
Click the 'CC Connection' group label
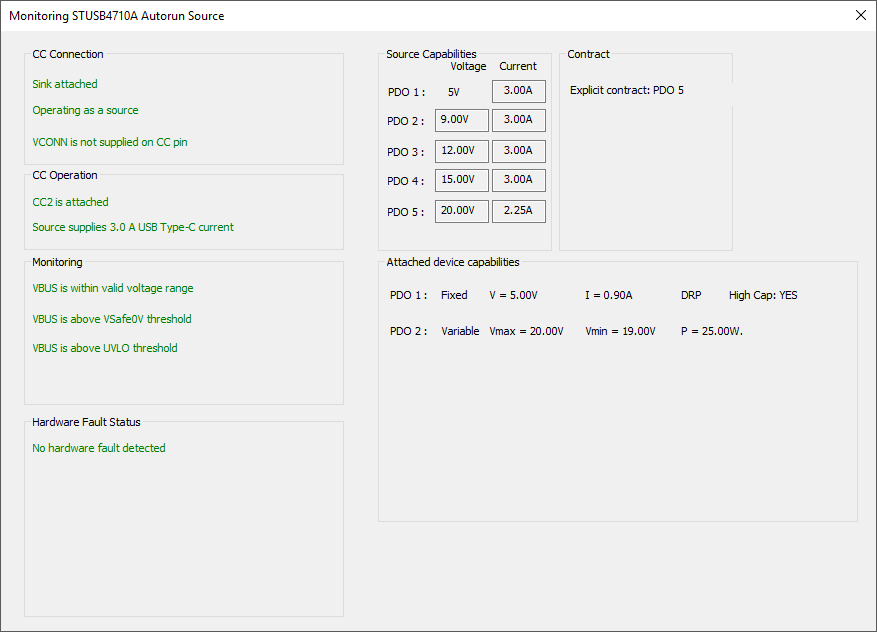click(68, 54)
